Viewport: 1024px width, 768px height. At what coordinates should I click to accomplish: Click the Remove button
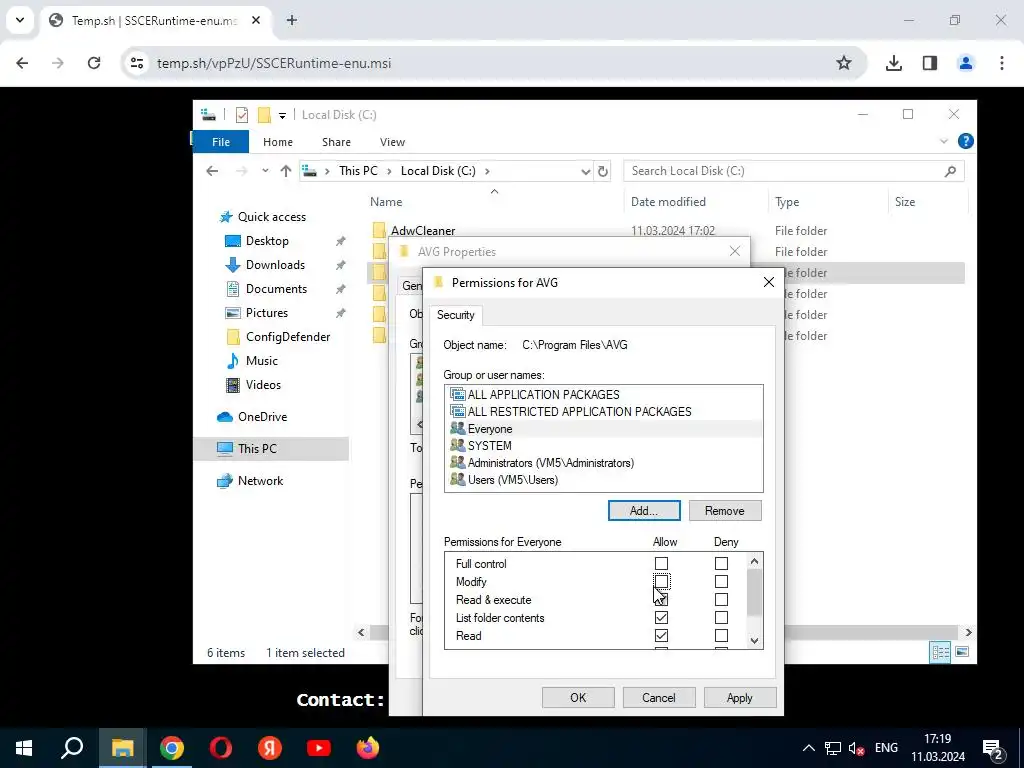724,511
